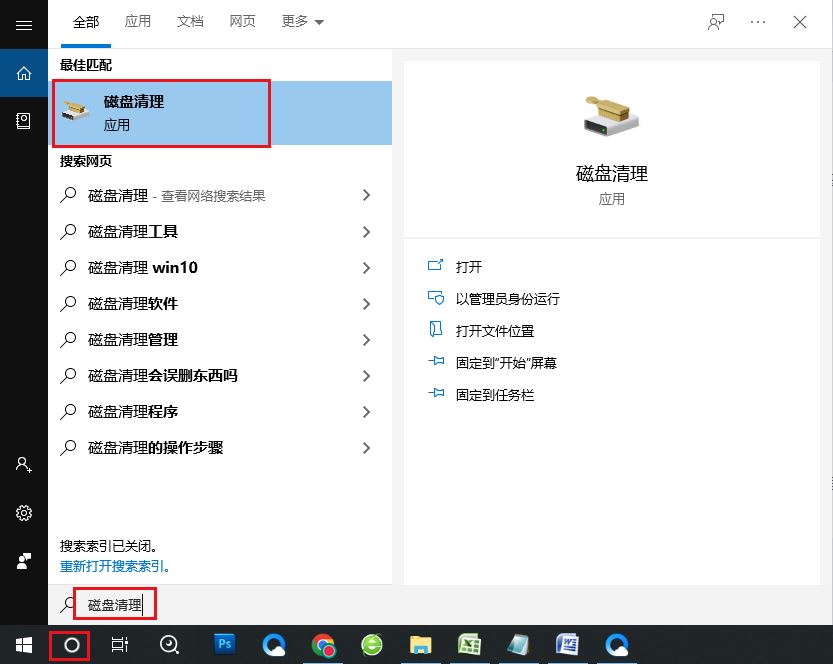Open the 磁盘清理 best match result
833x664 pixels.
click(x=220, y=113)
